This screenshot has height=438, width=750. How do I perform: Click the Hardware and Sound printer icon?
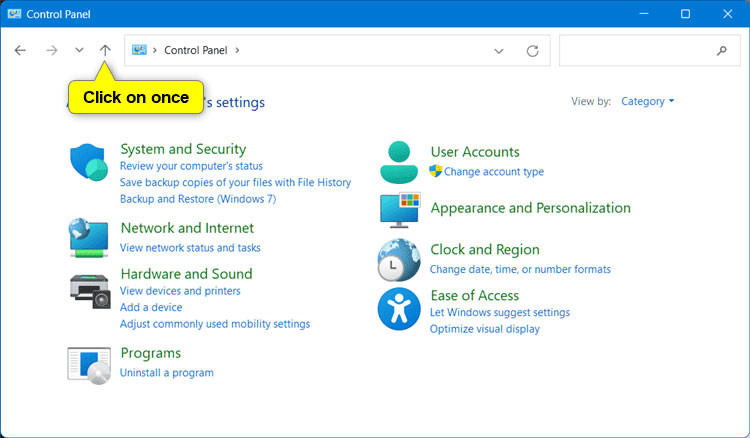89,289
